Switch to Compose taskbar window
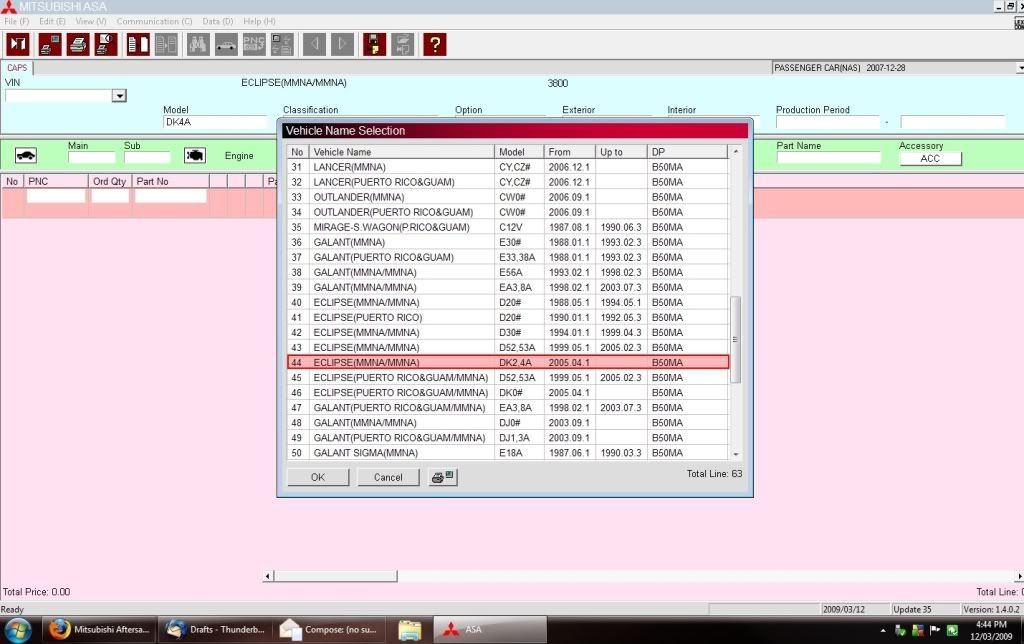 pyautogui.click(x=329, y=630)
